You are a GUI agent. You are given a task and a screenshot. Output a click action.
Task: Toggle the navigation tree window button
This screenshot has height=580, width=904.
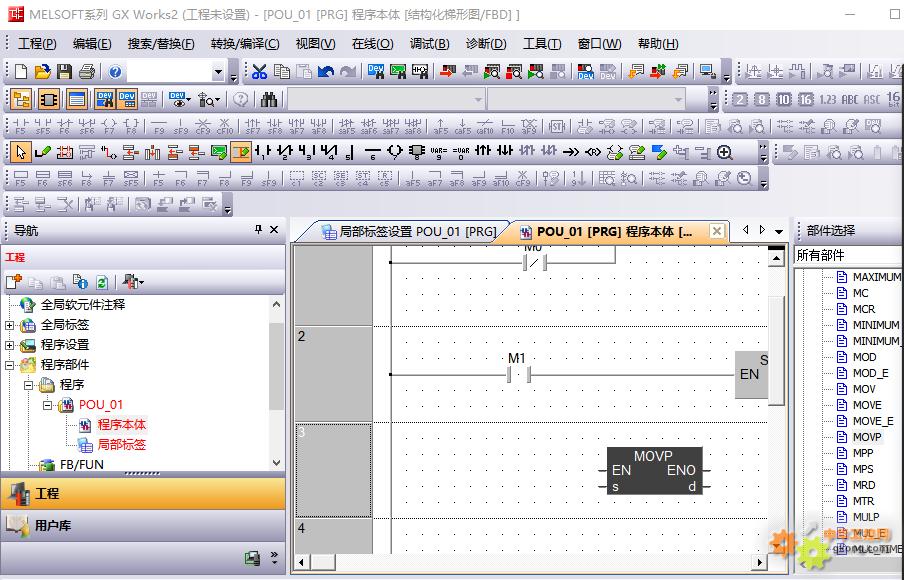(x=21, y=100)
